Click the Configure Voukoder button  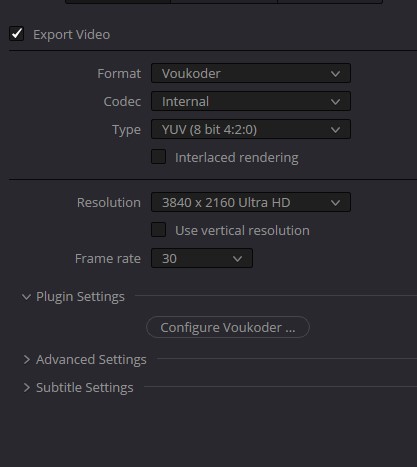[x=228, y=327]
